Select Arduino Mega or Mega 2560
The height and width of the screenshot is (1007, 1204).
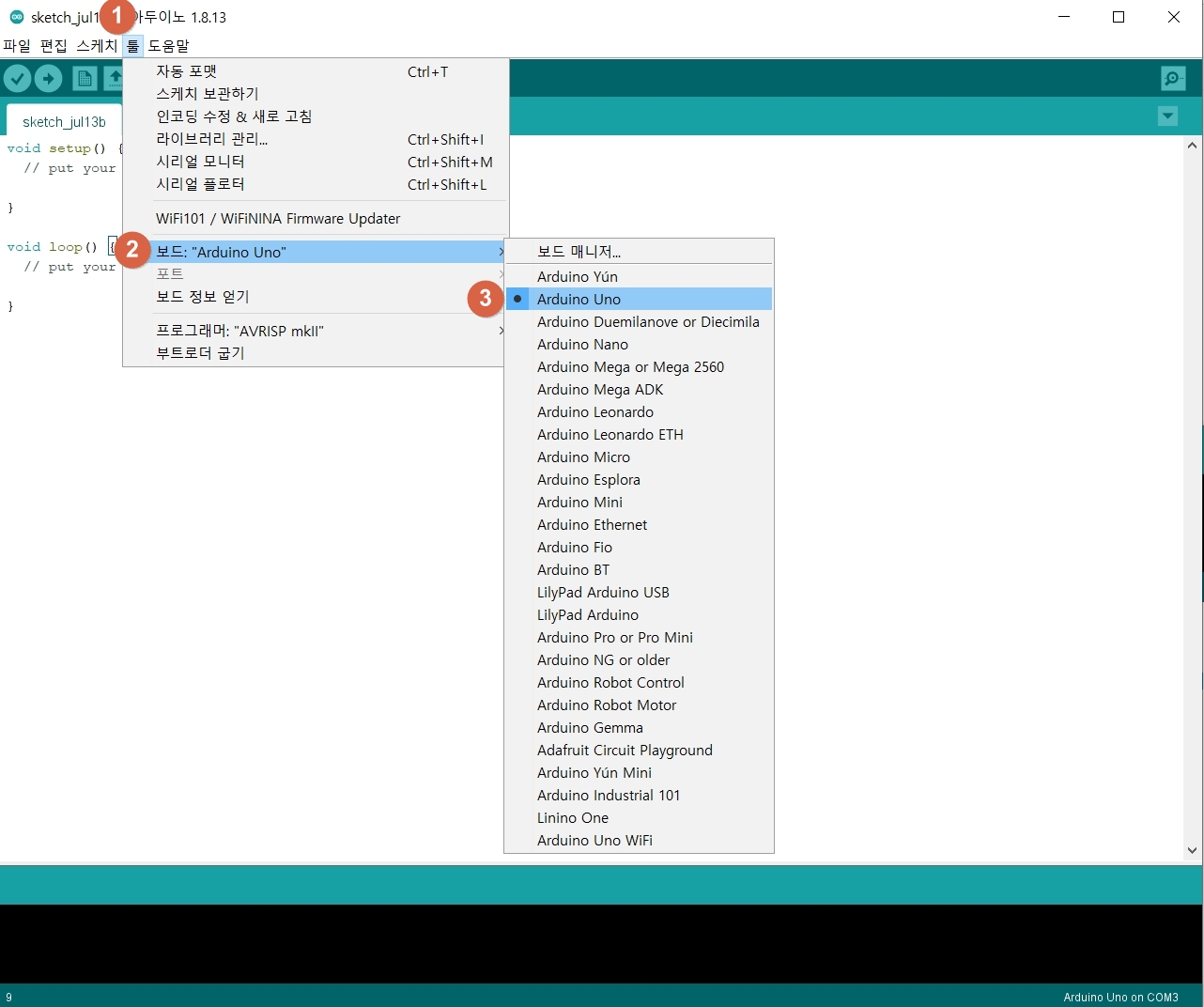coord(639,366)
